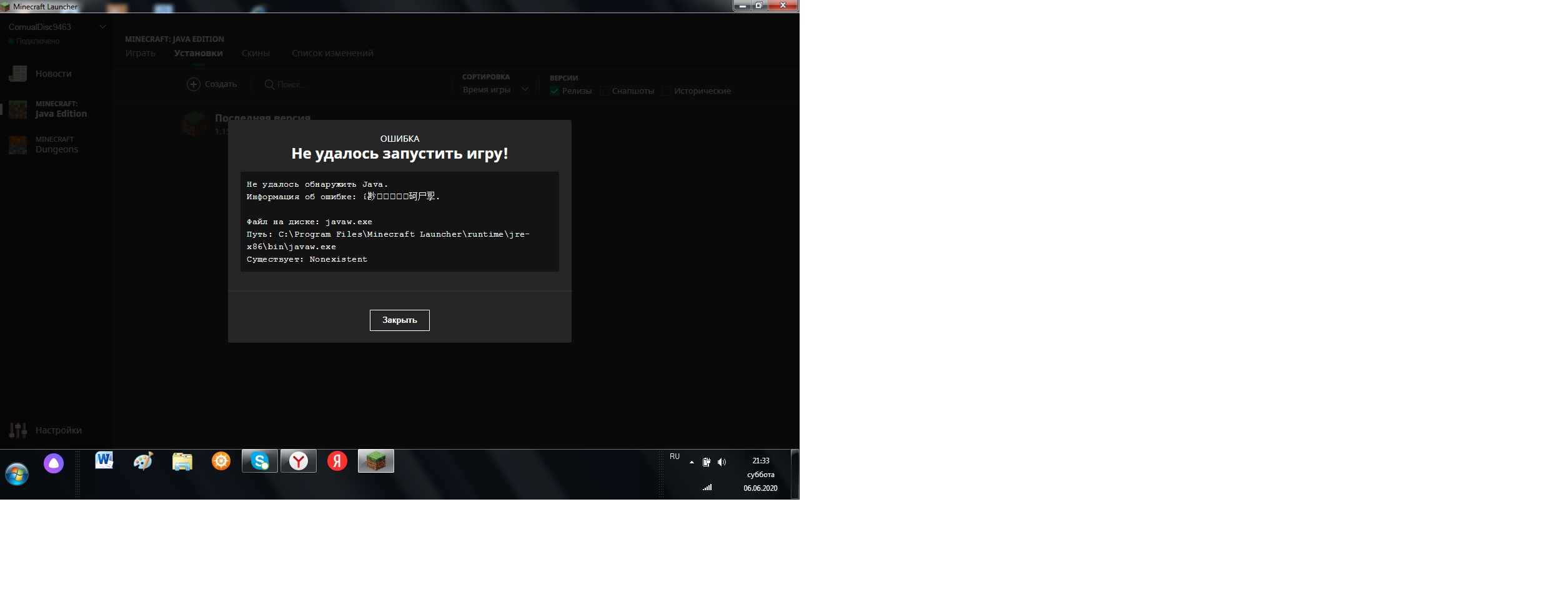This screenshot has width=1568, height=597.
Task: Click the volume speaker tray icon
Action: coord(722,462)
